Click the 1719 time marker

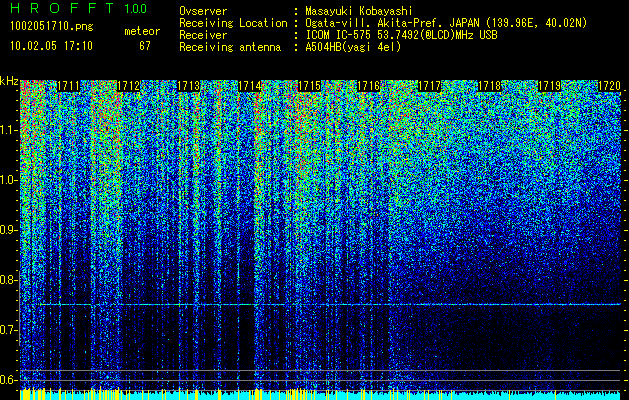pyautogui.click(x=549, y=86)
